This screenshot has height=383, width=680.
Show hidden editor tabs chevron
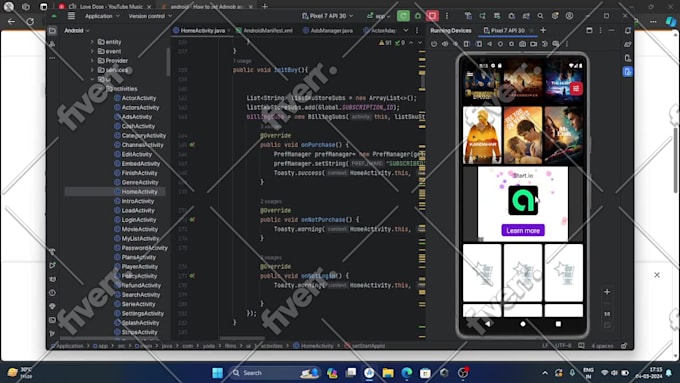click(x=406, y=30)
